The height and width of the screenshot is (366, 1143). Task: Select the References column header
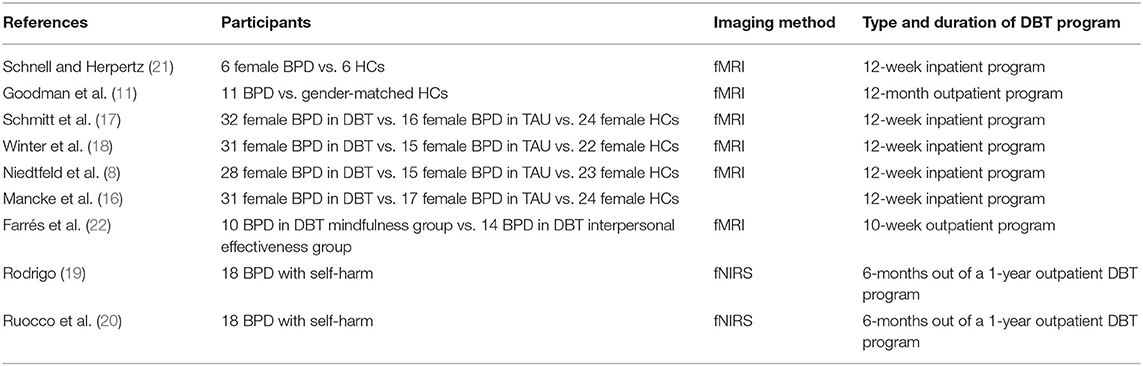coord(45,23)
